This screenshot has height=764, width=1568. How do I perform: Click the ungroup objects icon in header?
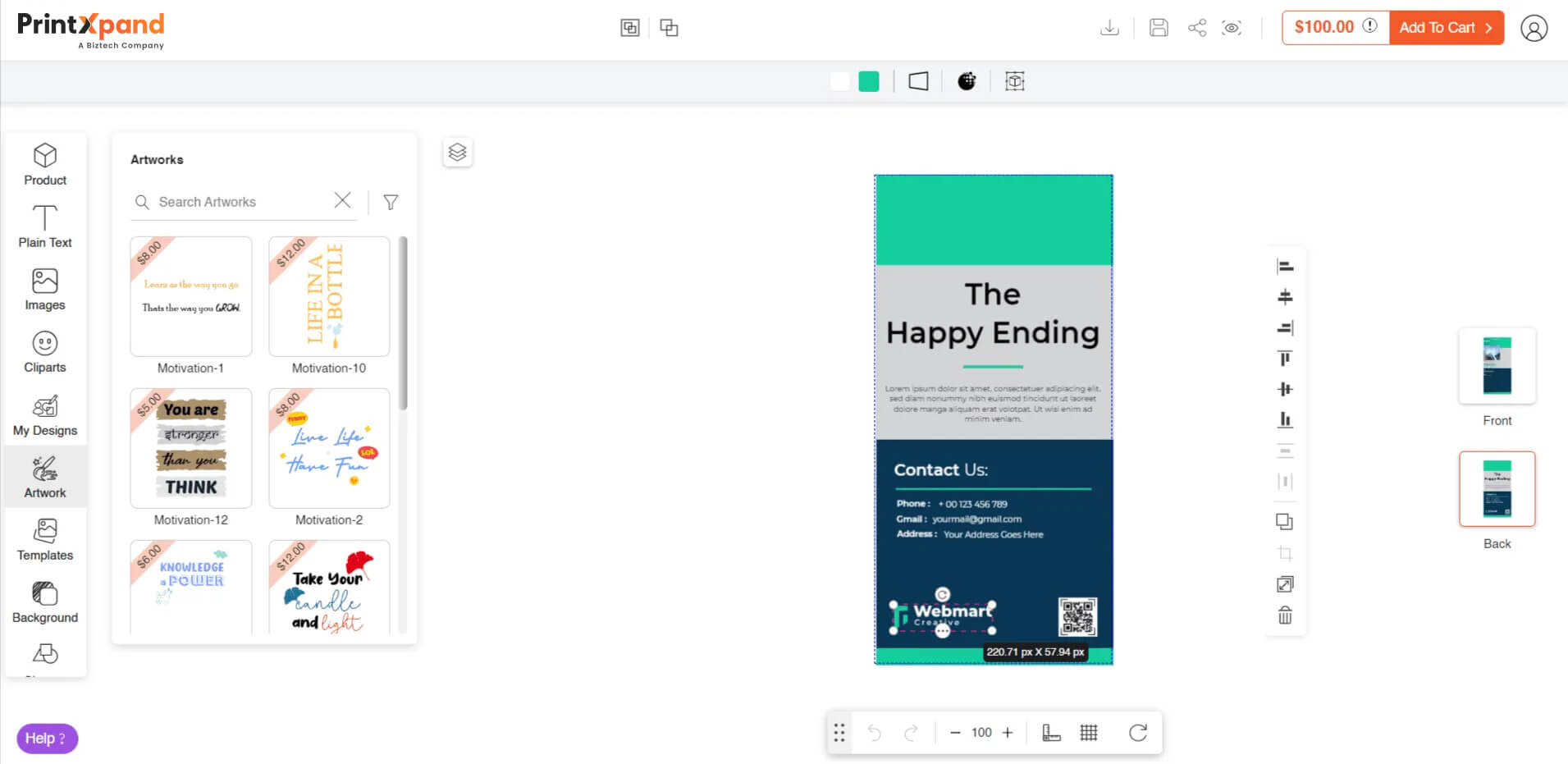pyautogui.click(x=670, y=28)
